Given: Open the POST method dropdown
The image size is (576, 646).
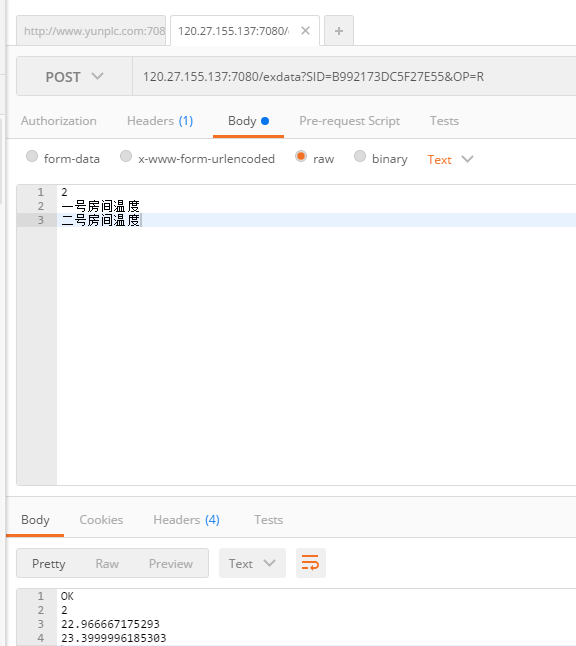Looking at the screenshot, I should click(x=75, y=77).
